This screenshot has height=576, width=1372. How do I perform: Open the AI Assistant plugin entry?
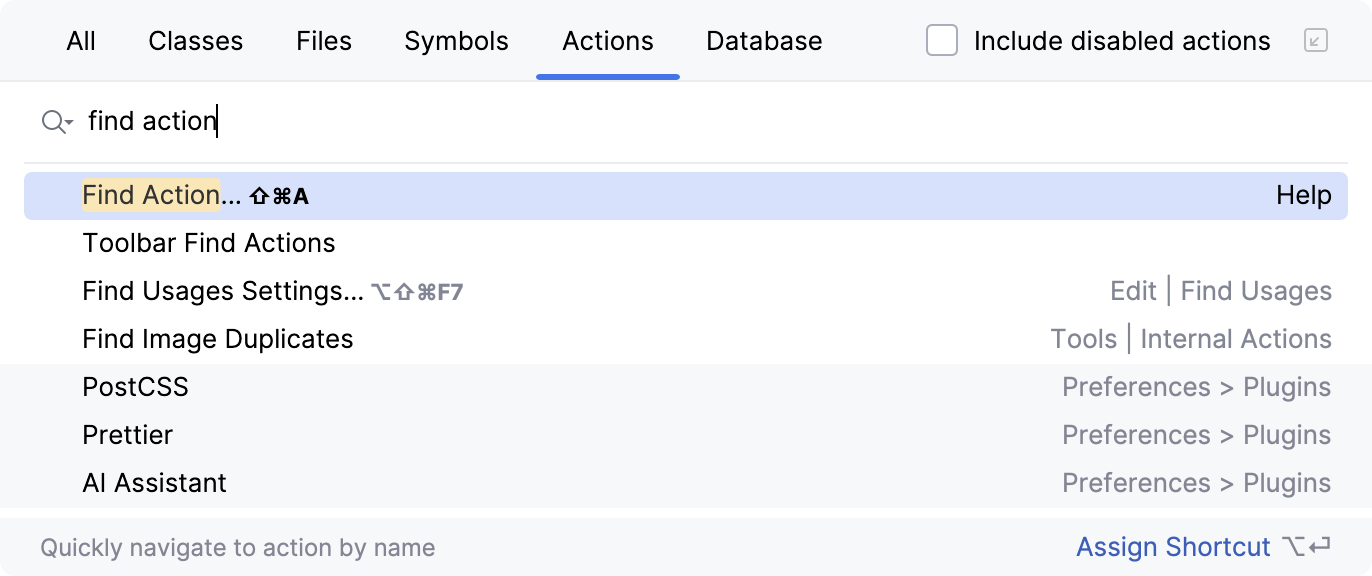pos(155,483)
